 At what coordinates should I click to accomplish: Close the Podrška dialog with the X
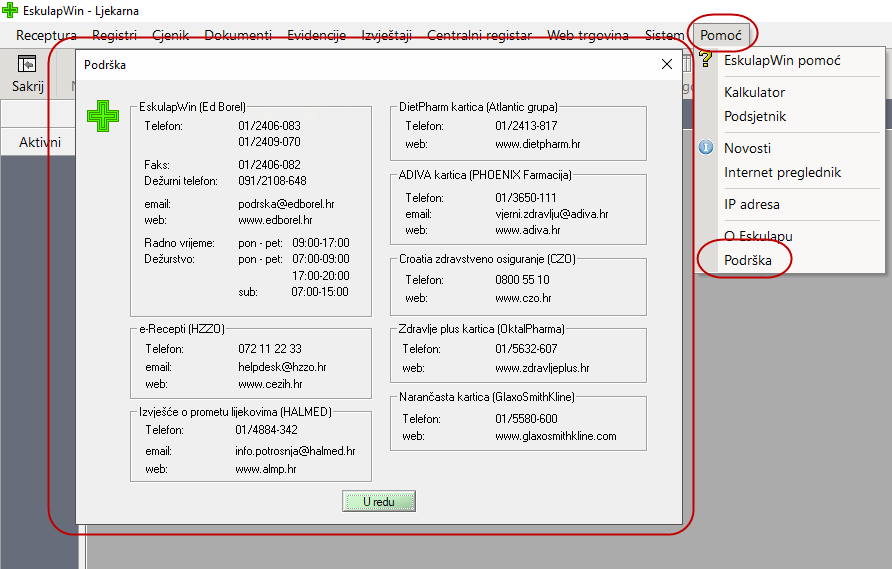pyautogui.click(x=667, y=64)
